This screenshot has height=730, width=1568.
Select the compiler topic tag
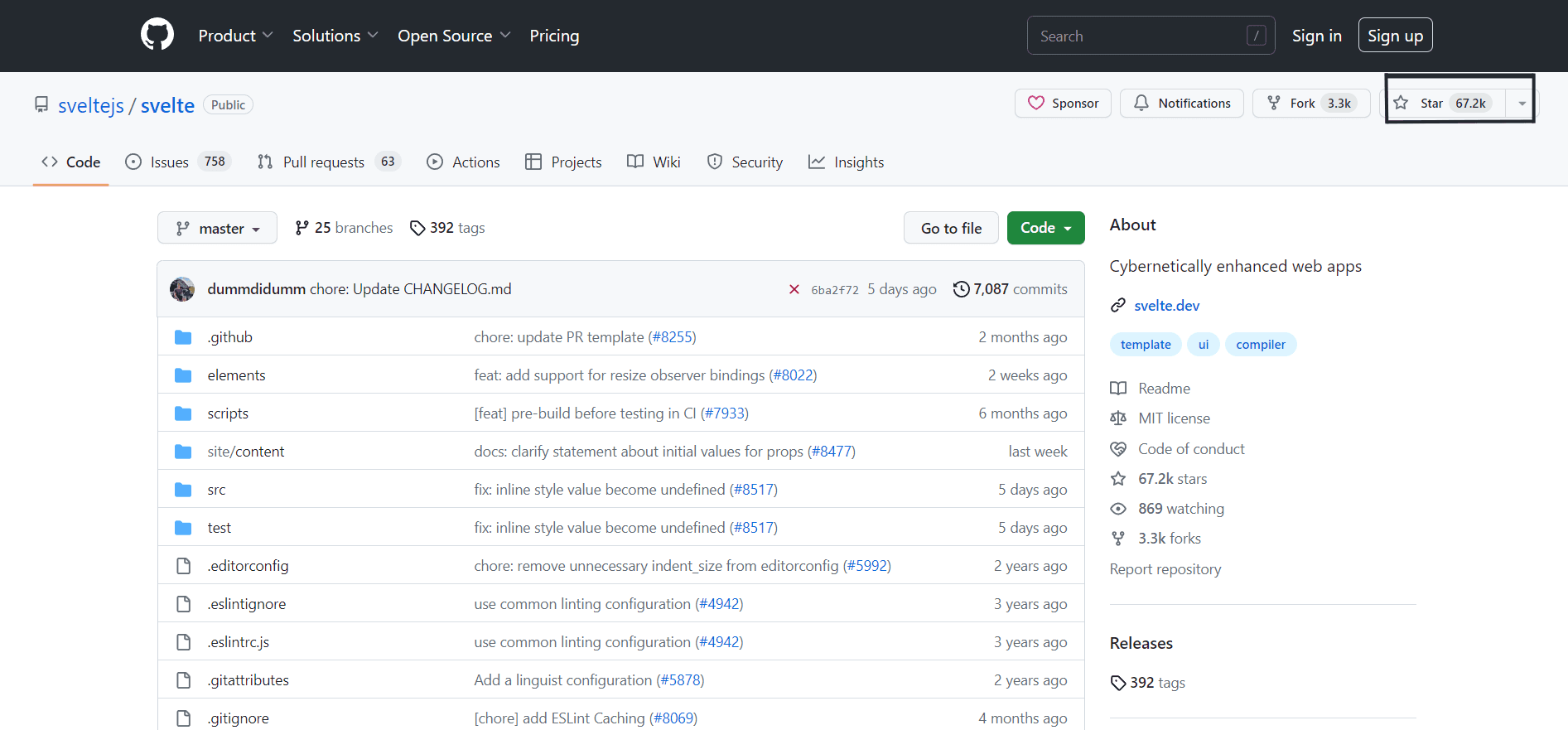(x=1260, y=345)
